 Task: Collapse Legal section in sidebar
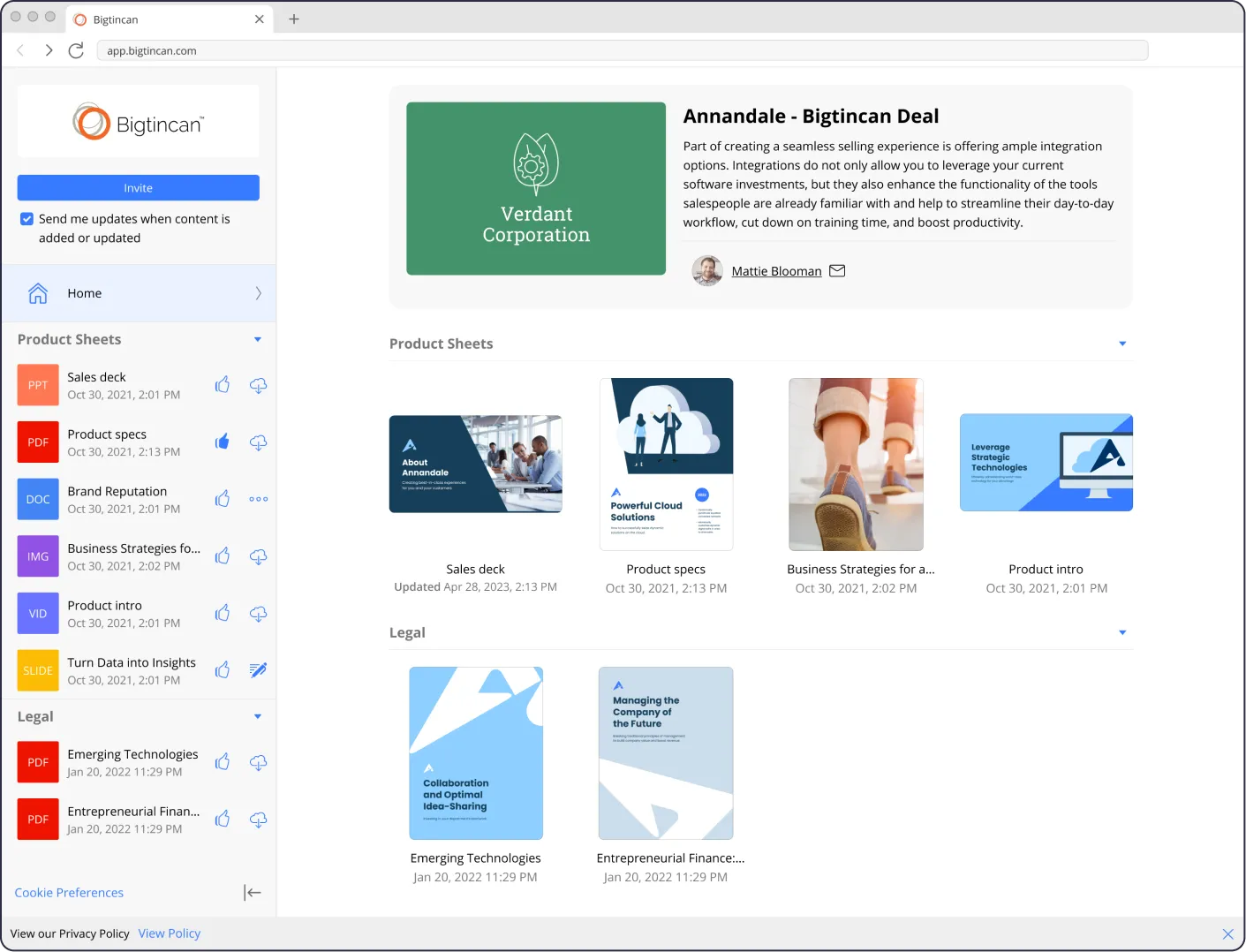258,716
